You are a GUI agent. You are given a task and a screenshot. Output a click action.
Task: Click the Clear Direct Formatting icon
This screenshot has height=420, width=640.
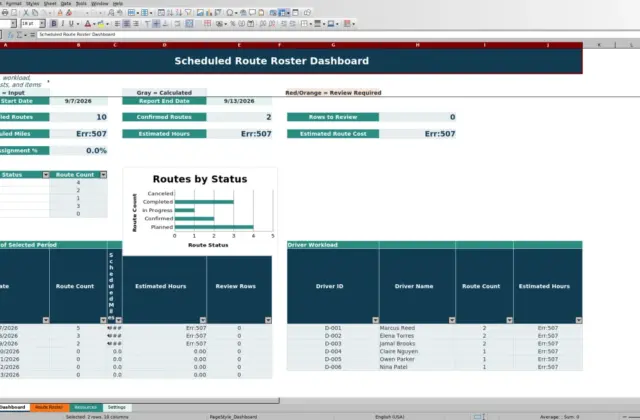69,13
